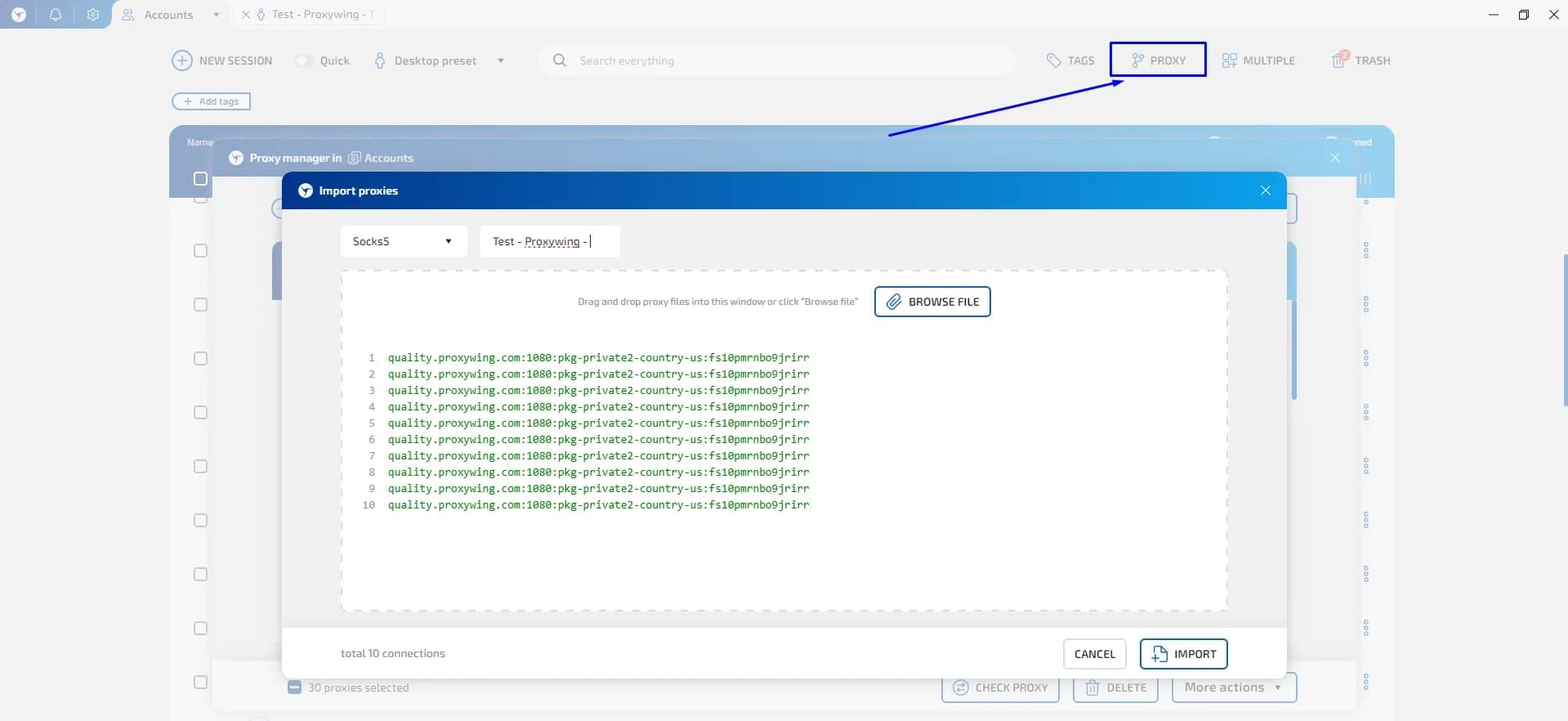This screenshot has width=1568, height=721.
Task: Open the Proxy manager from toolbar
Action: pyautogui.click(x=1158, y=60)
